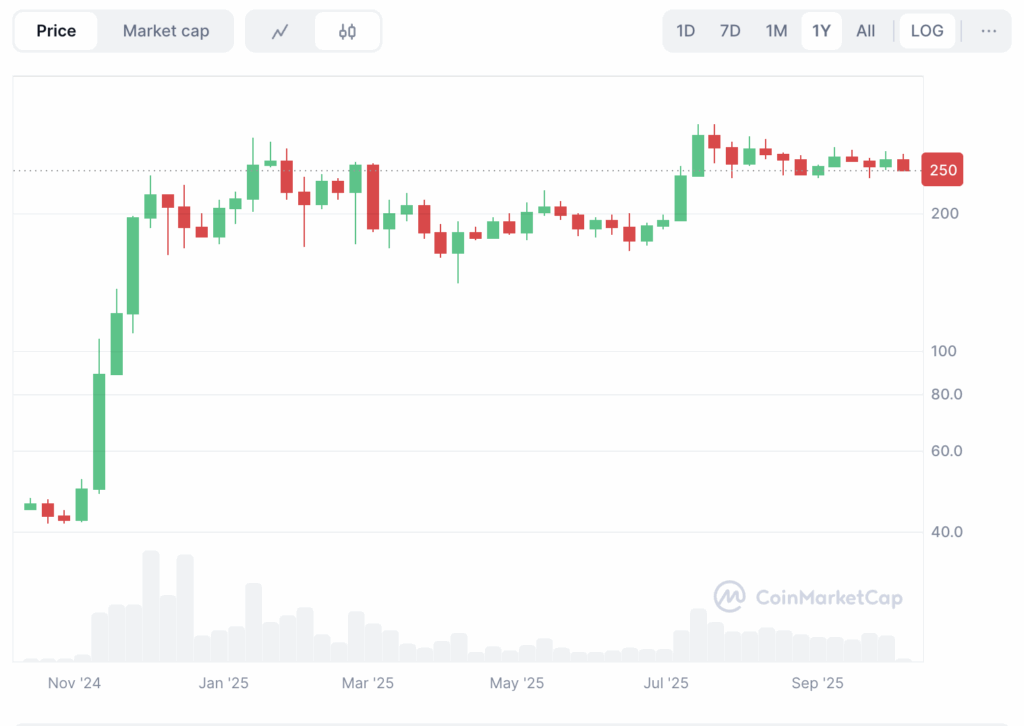Image resolution: width=1024 pixels, height=726 pixels.
Task: Select the All timeframe tab
Action: (865, 31)
